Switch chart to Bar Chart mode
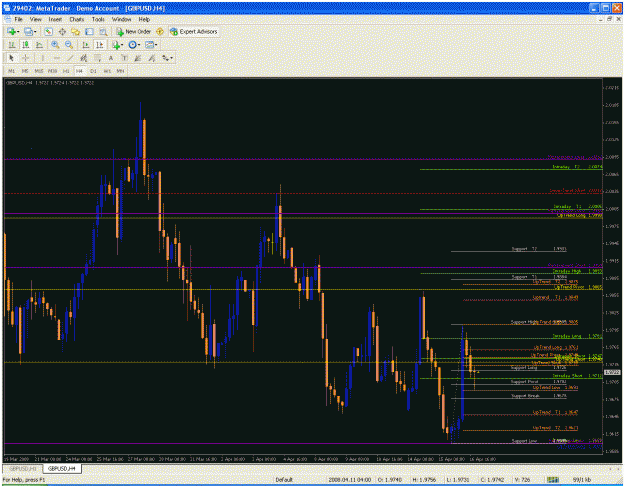This screenshot has height=486, width=625. pos(12,45)
